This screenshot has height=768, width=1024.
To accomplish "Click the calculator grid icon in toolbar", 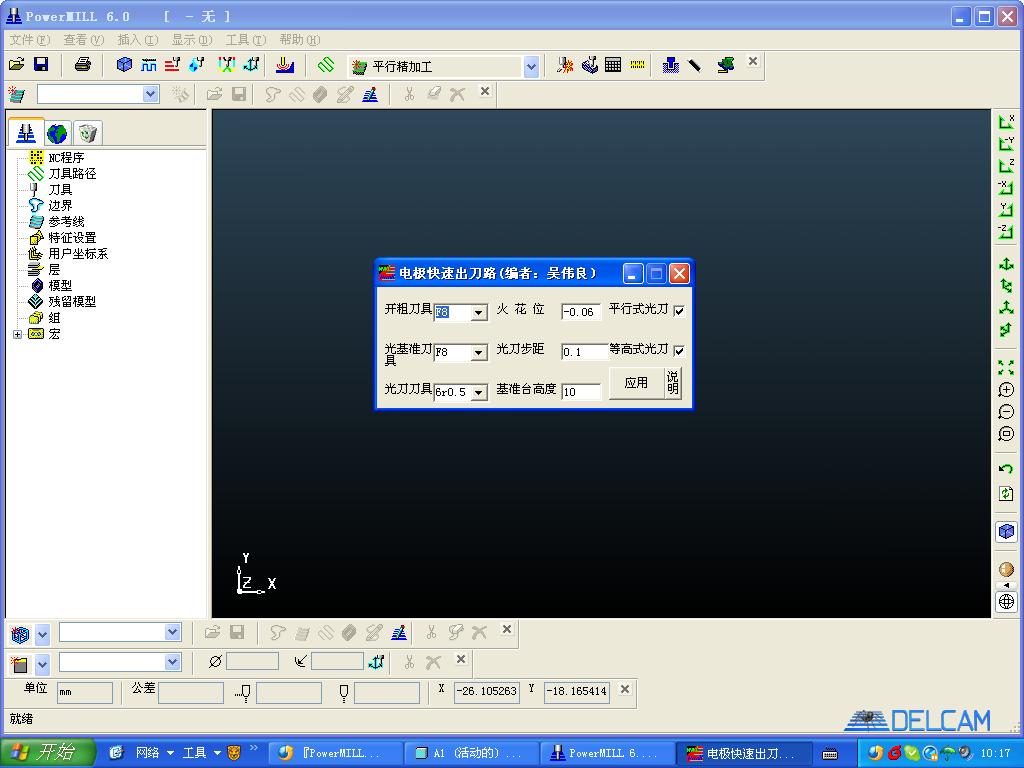I will click(x=613, y=65).
